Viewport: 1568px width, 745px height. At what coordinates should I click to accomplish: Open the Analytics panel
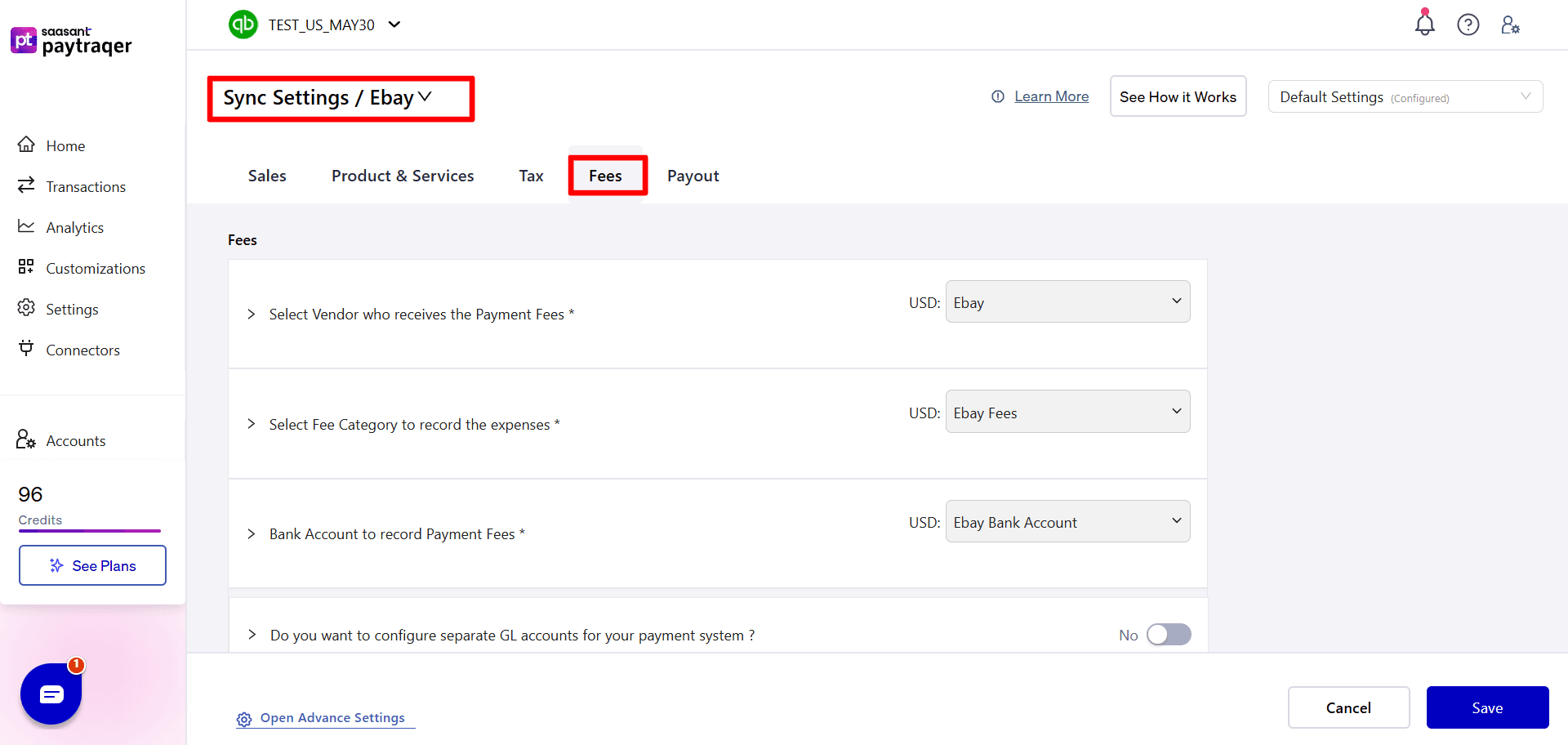75,227
